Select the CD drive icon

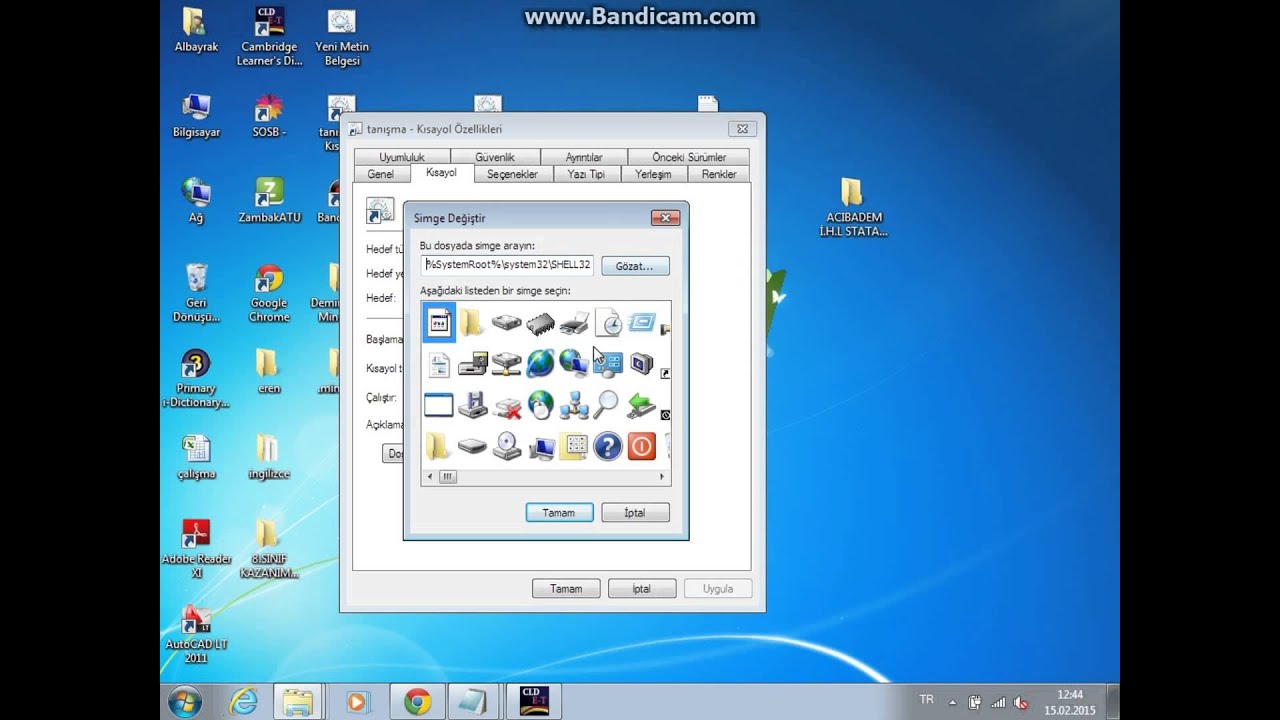[506, 446]
